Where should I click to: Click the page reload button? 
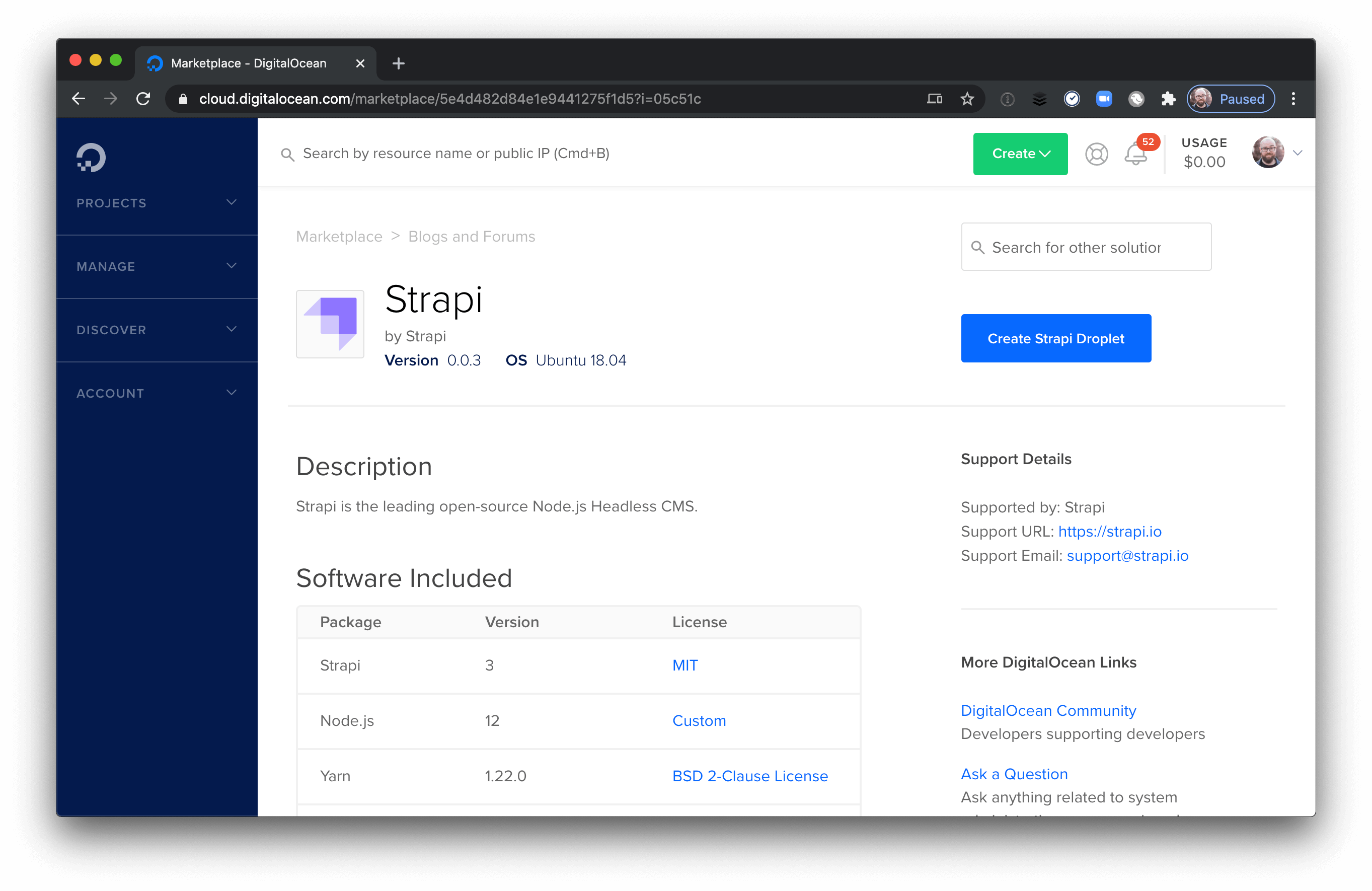[143, 98]
